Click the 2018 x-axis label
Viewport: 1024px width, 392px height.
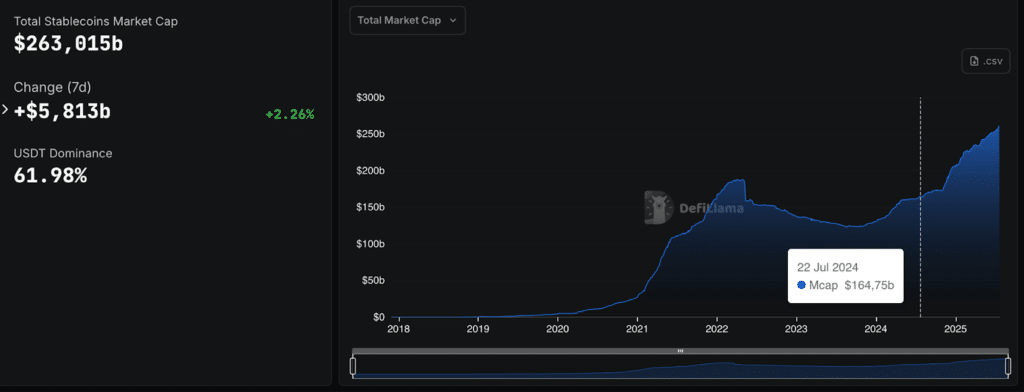click(x=398, y=329)
